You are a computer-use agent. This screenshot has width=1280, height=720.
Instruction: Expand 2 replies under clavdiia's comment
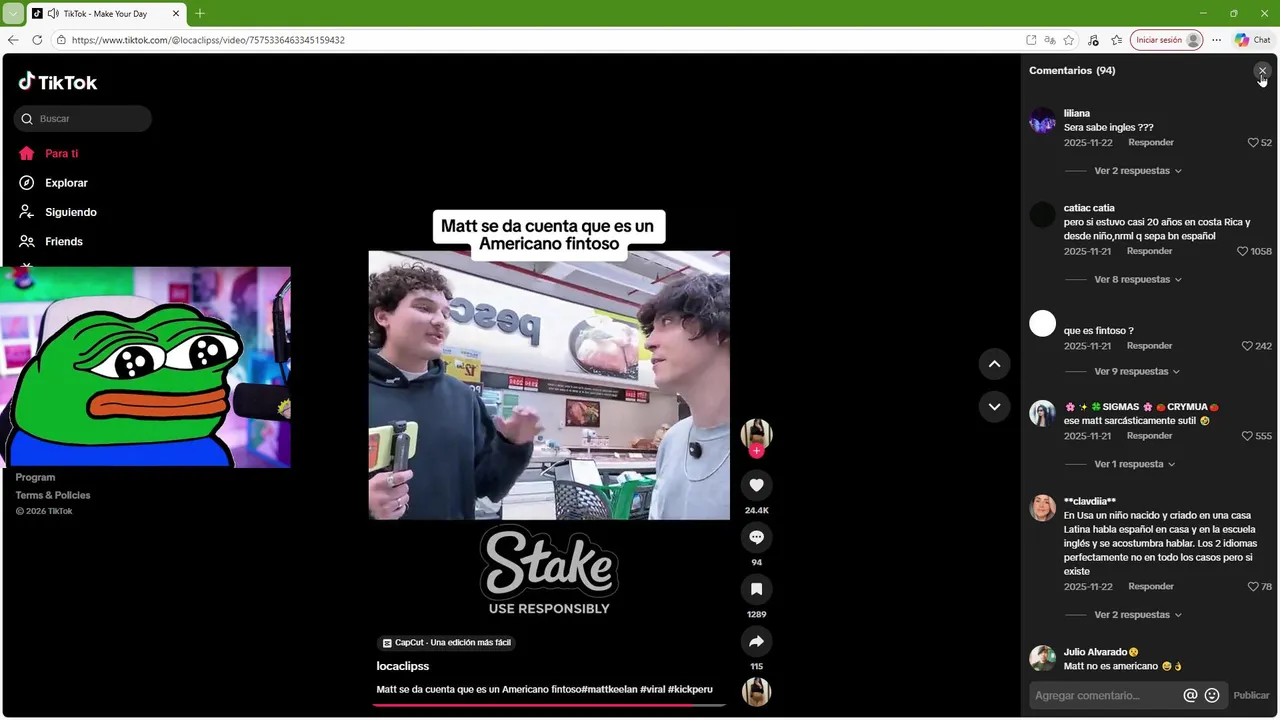(1137, 615)
